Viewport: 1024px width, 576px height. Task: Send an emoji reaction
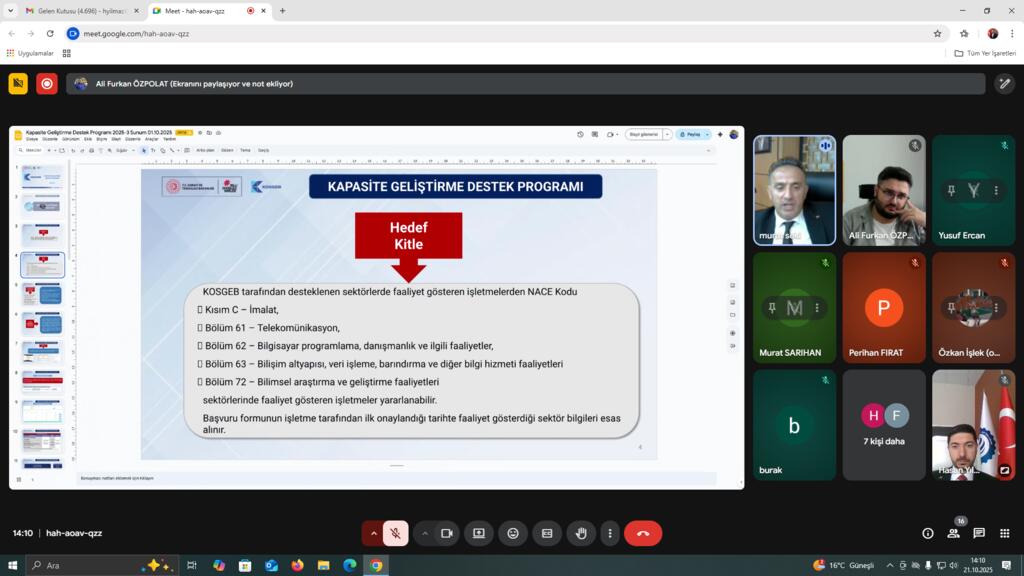[x=513, y=533]
